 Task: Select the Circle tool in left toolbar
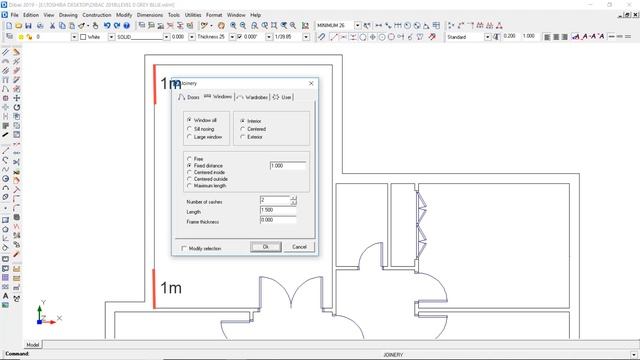tap(5, 179)
